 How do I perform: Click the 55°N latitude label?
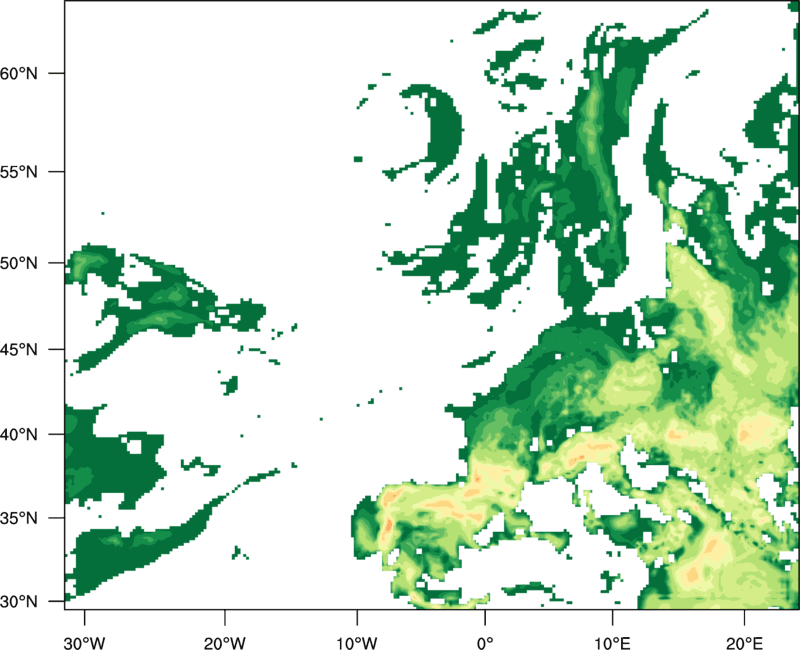click(x=18, y=172)
